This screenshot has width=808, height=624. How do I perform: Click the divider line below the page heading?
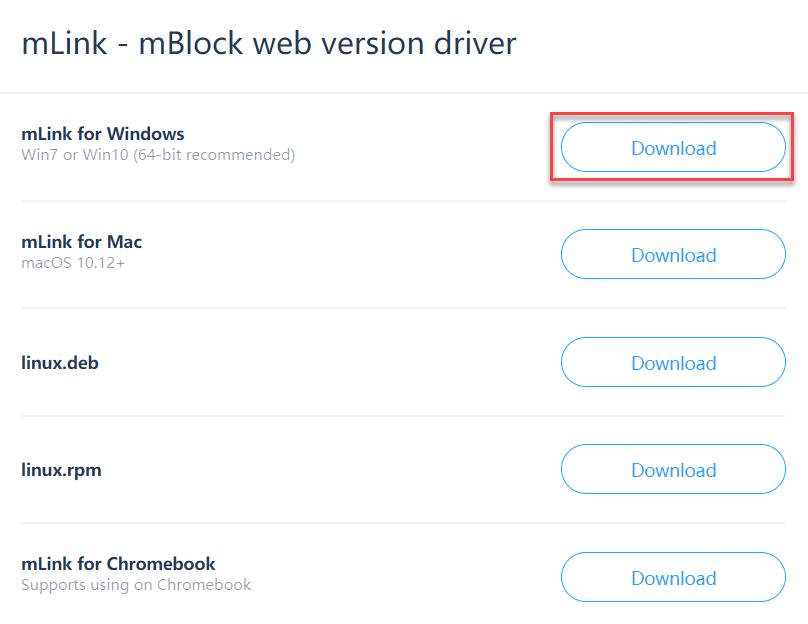[404, 94]
